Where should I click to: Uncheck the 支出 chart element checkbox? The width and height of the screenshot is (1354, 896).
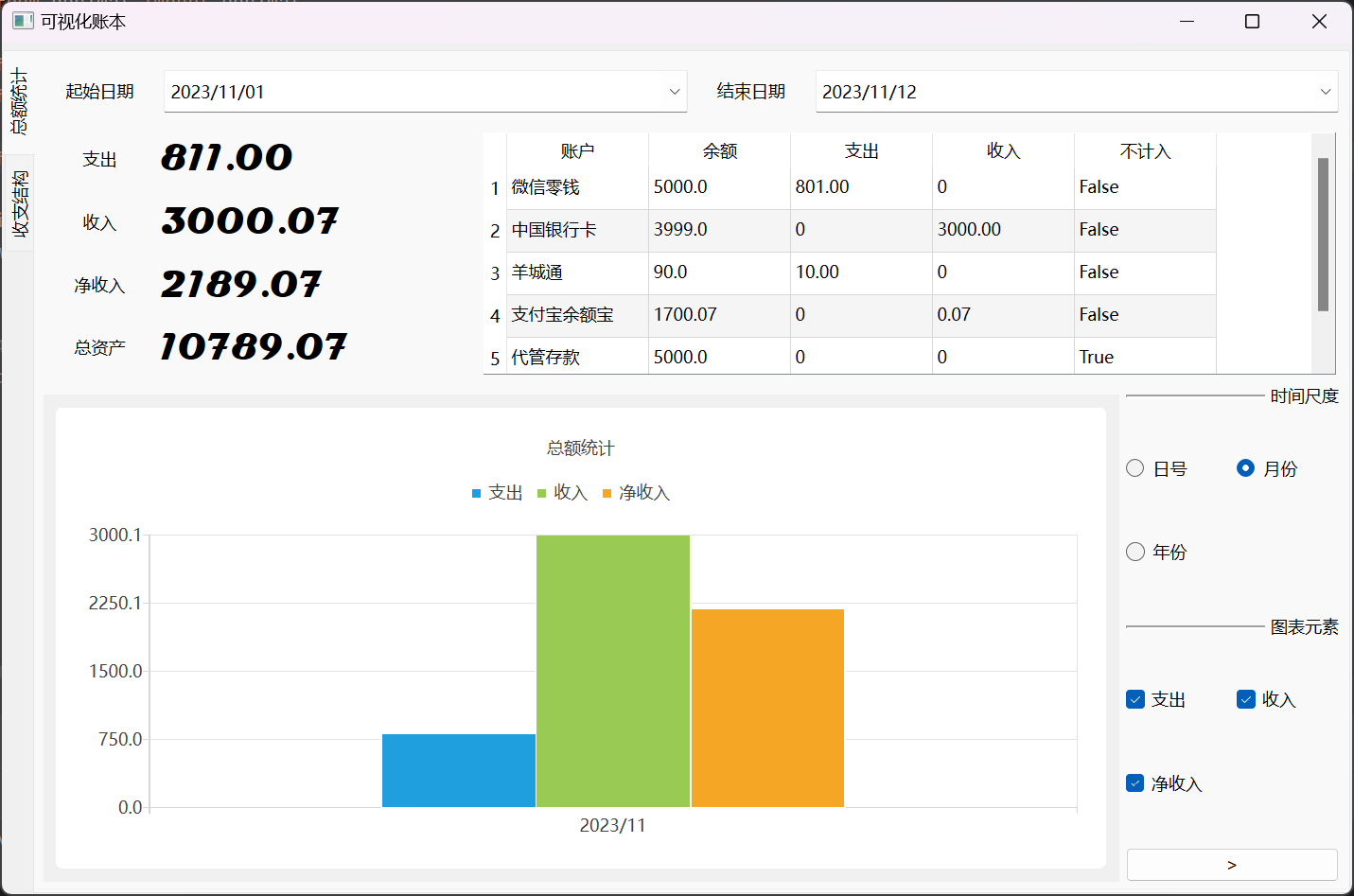[1135, 699]
